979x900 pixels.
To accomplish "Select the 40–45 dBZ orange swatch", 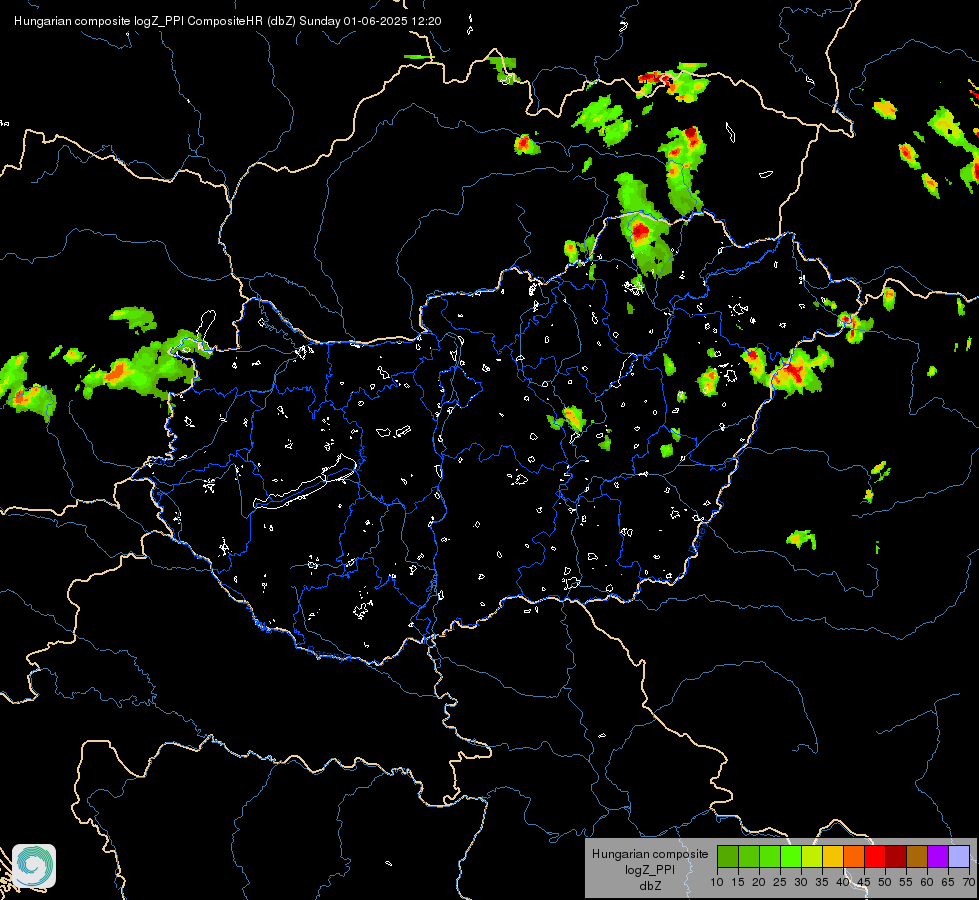I will tap(854, 856).
